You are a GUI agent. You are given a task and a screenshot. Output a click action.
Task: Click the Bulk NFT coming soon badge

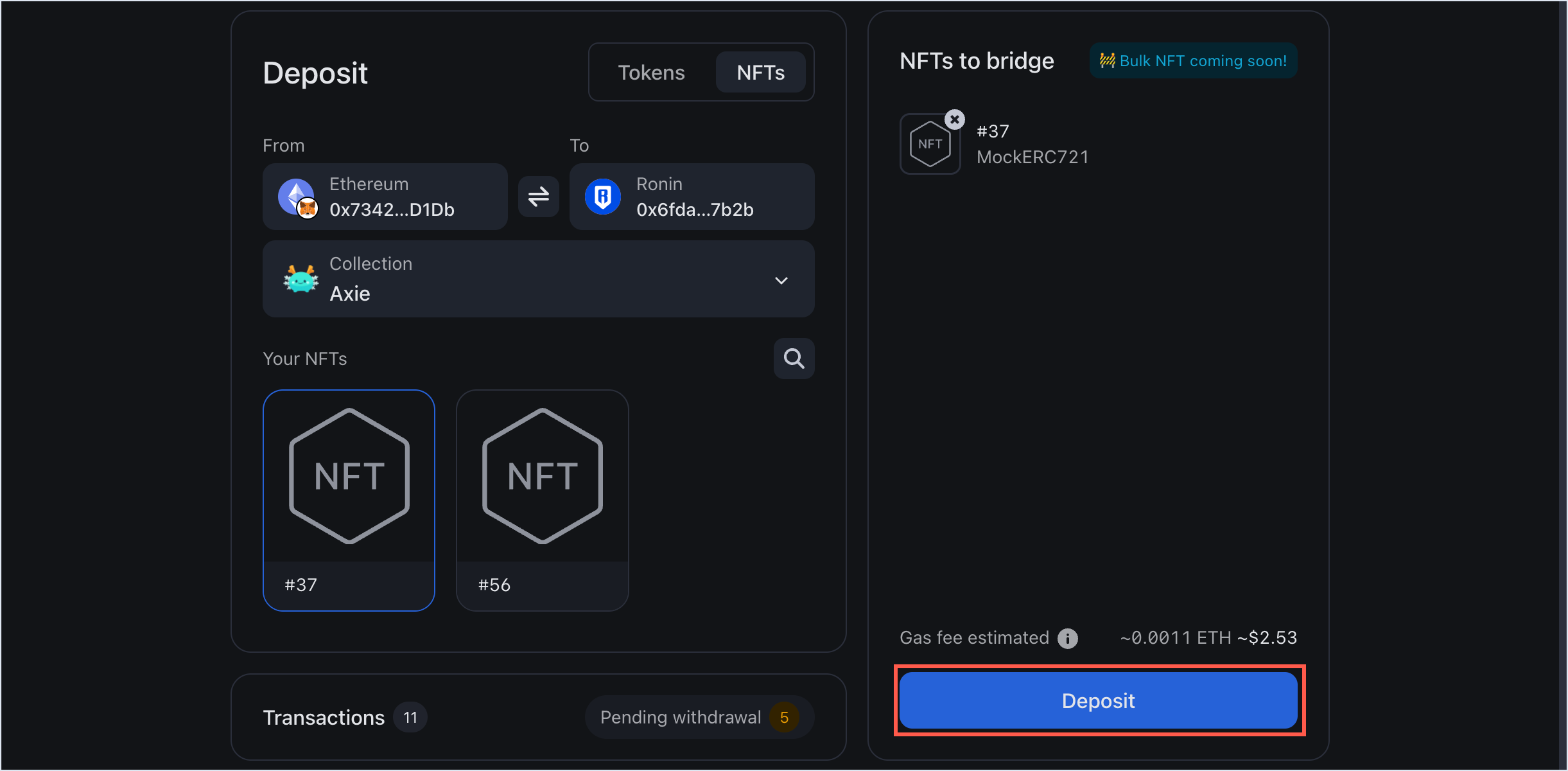tap(1192, 60)
